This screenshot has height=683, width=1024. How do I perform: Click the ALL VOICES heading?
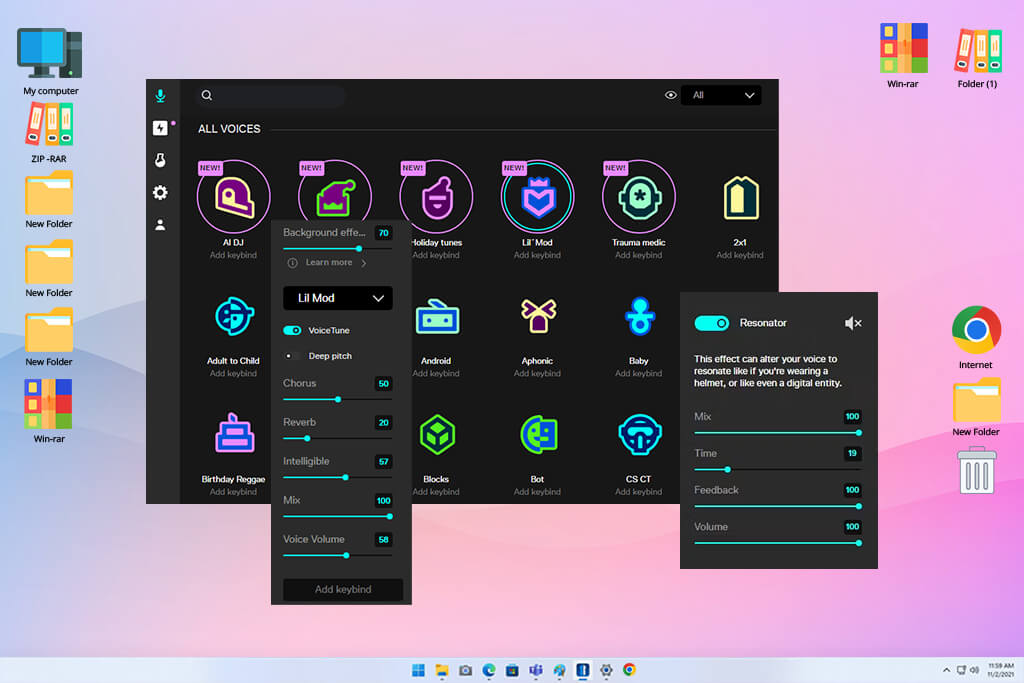point(229,129)
